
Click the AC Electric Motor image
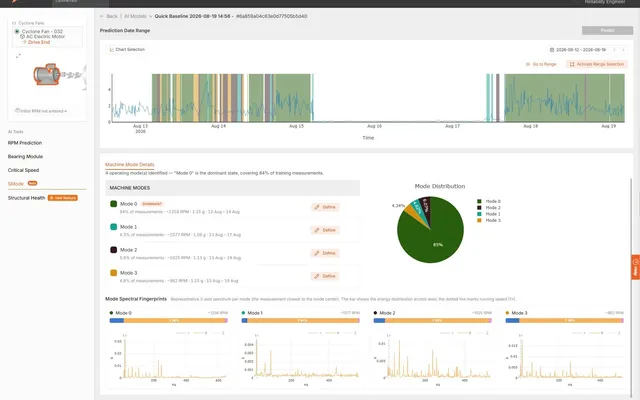click(47, 74)
